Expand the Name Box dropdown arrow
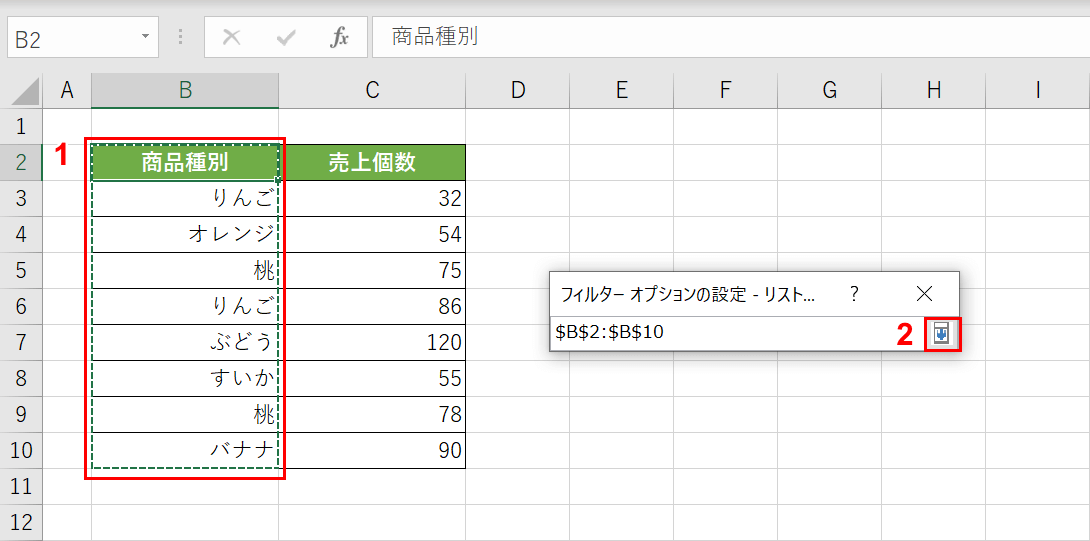1090x541 pixels. [145, 36]
